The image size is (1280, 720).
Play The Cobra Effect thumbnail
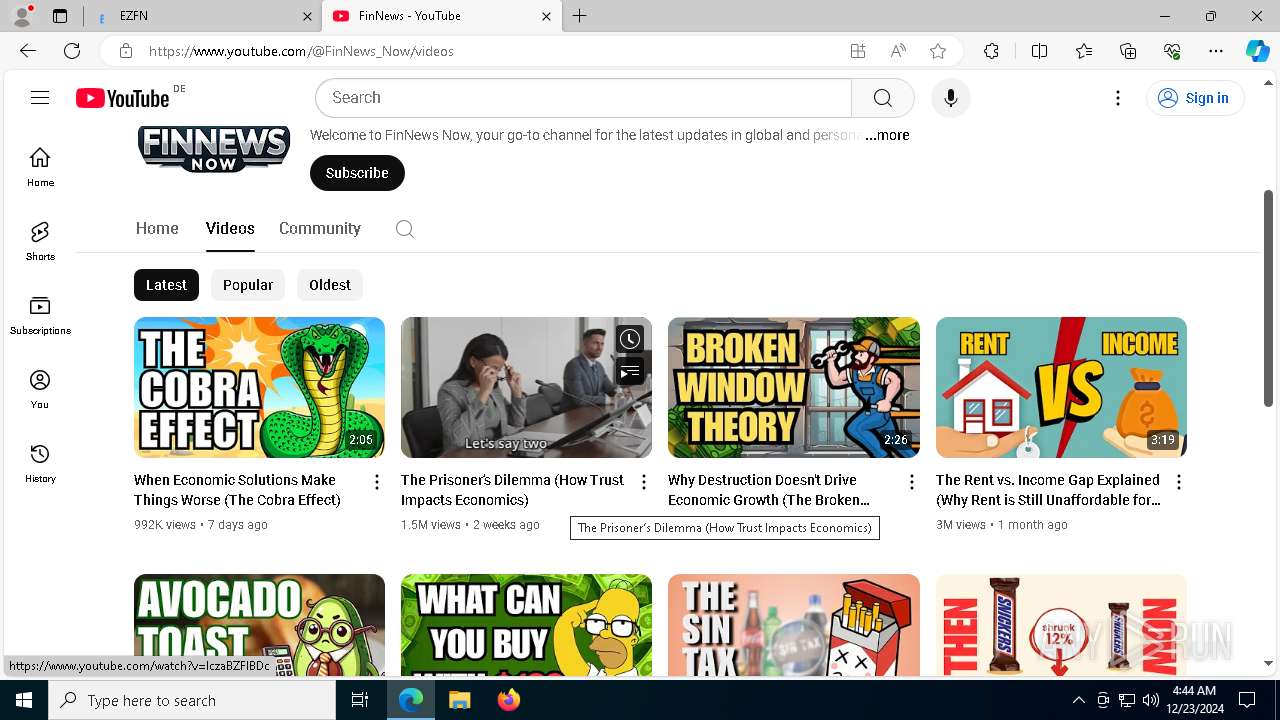point(259,387)
